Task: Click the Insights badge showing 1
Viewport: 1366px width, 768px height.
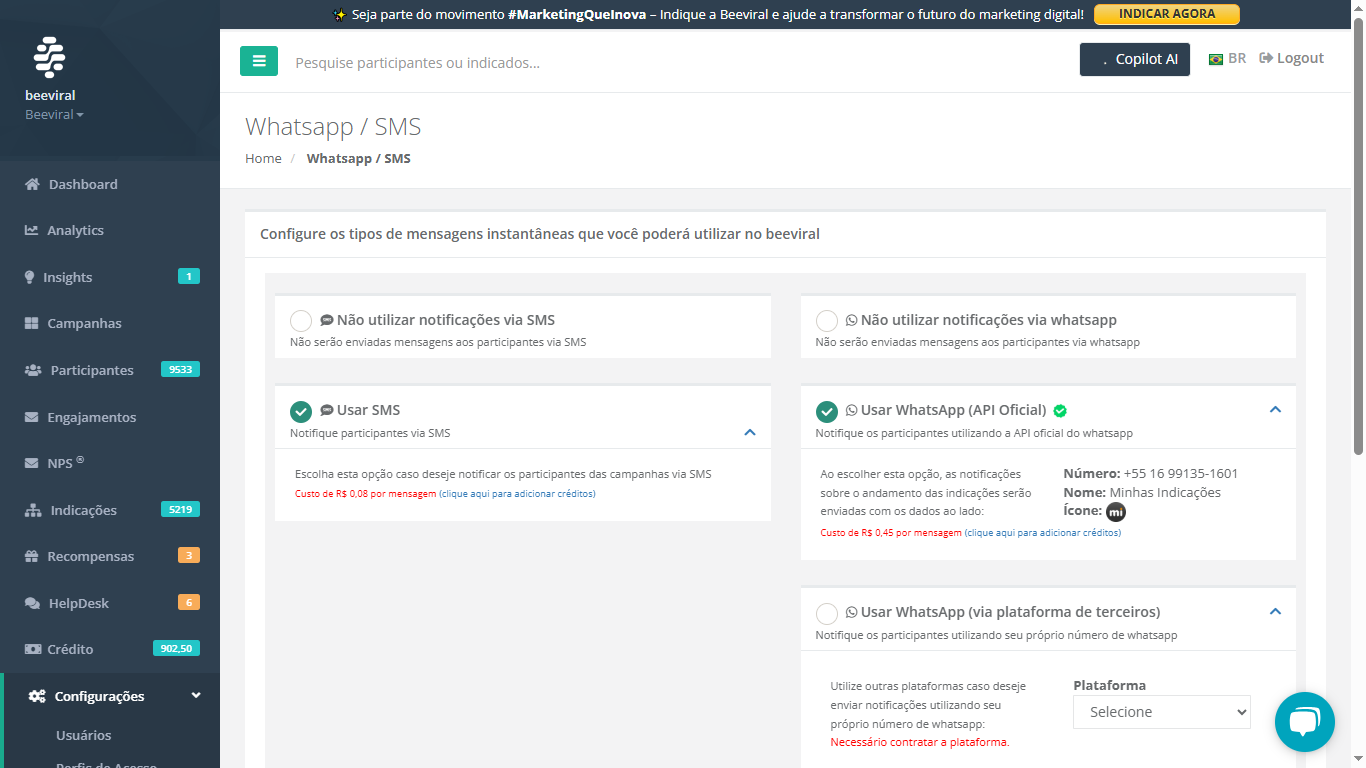Action: (189, 277)
